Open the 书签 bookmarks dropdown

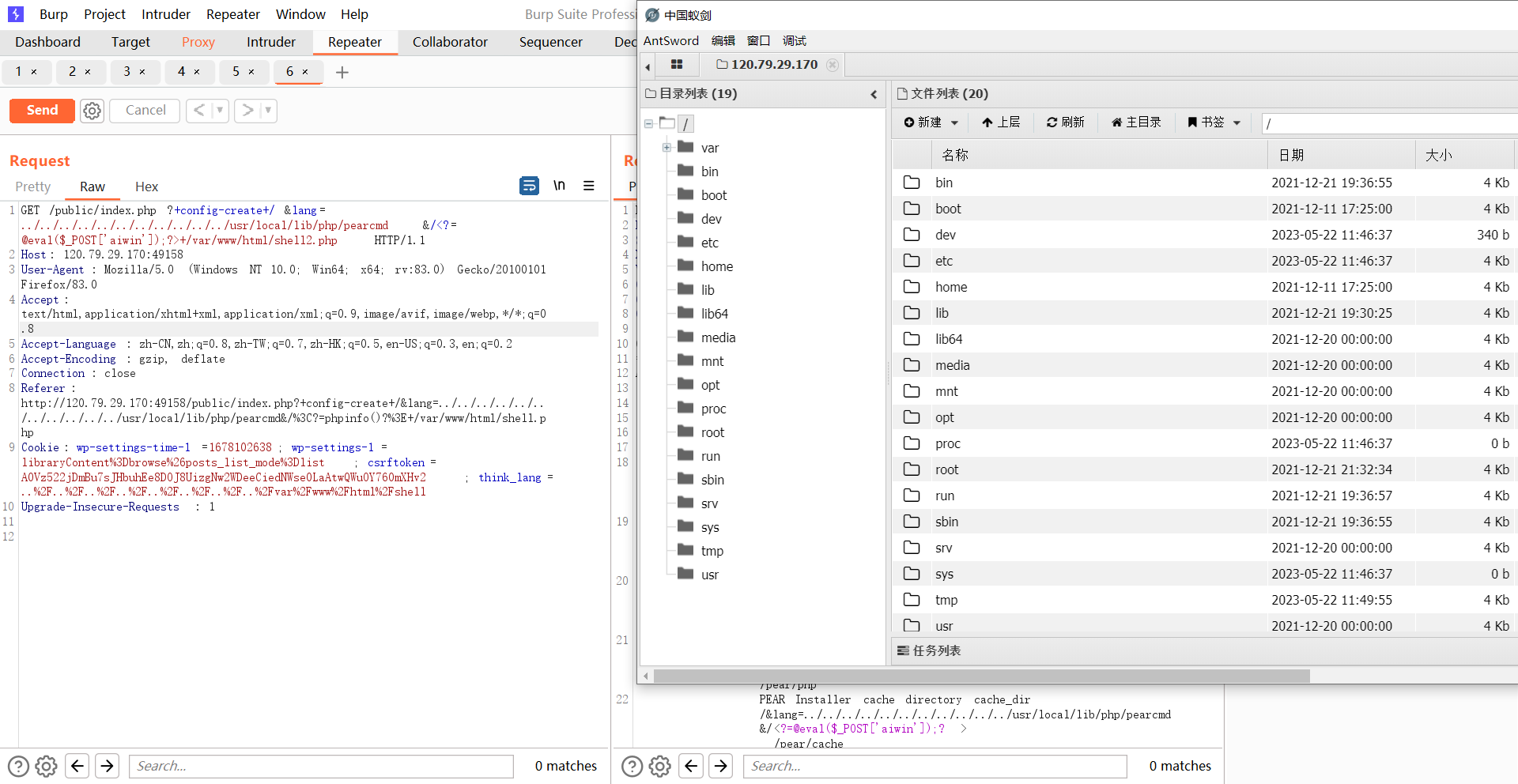[1214, 122]
